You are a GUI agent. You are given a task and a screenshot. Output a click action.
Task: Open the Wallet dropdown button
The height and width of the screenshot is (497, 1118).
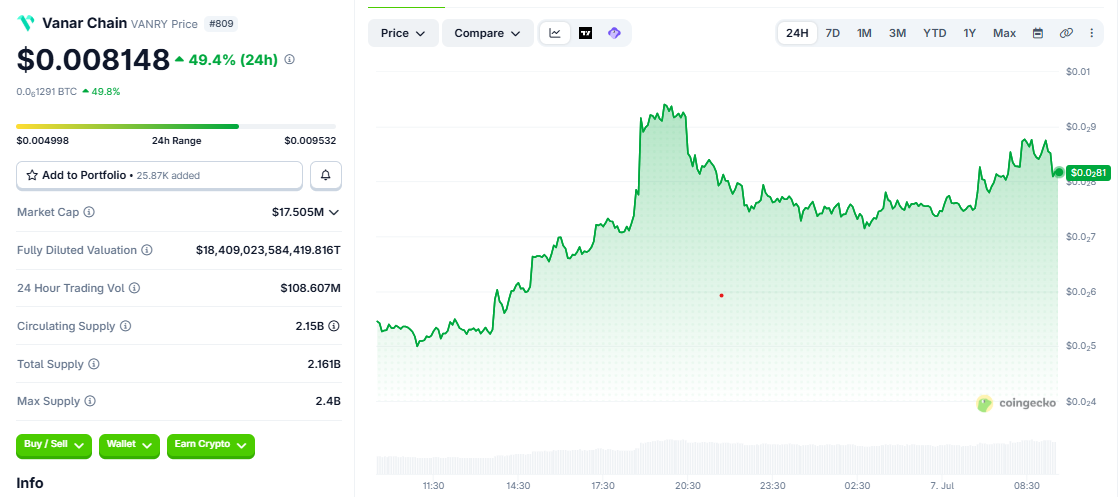[129, 445]
